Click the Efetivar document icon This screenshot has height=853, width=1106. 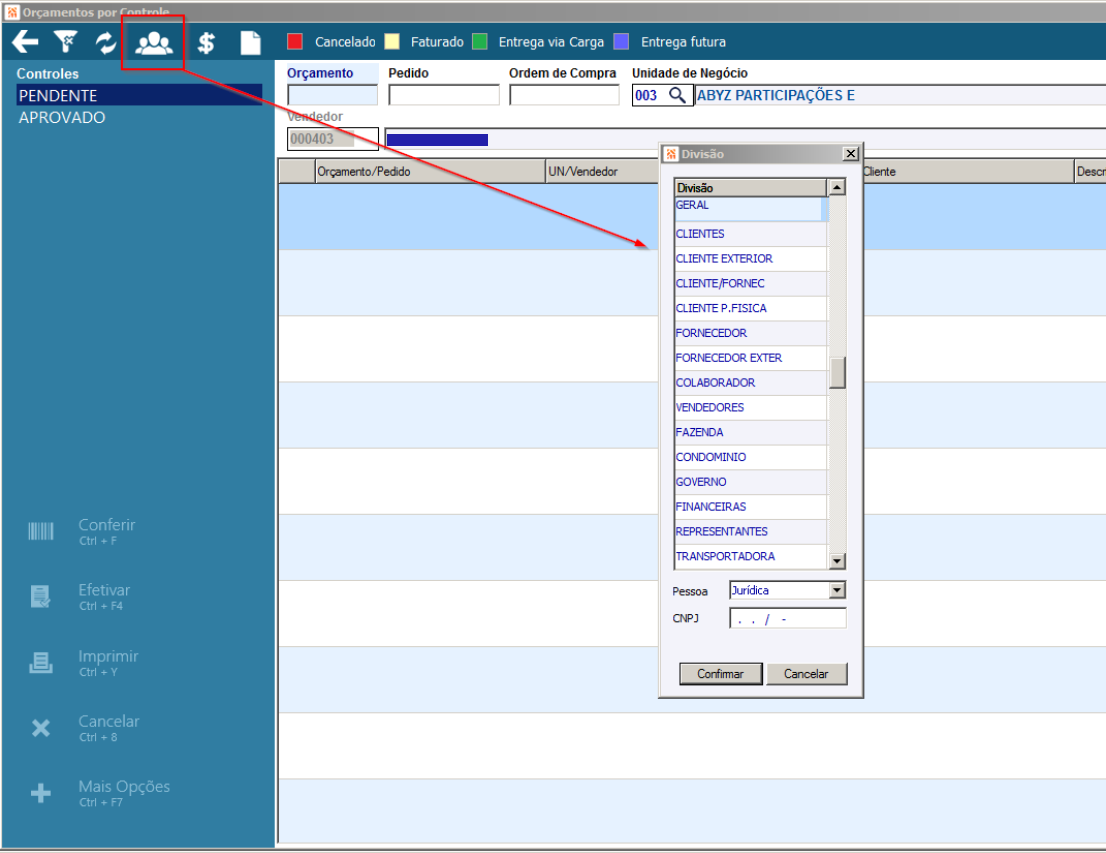pos(41,597)
